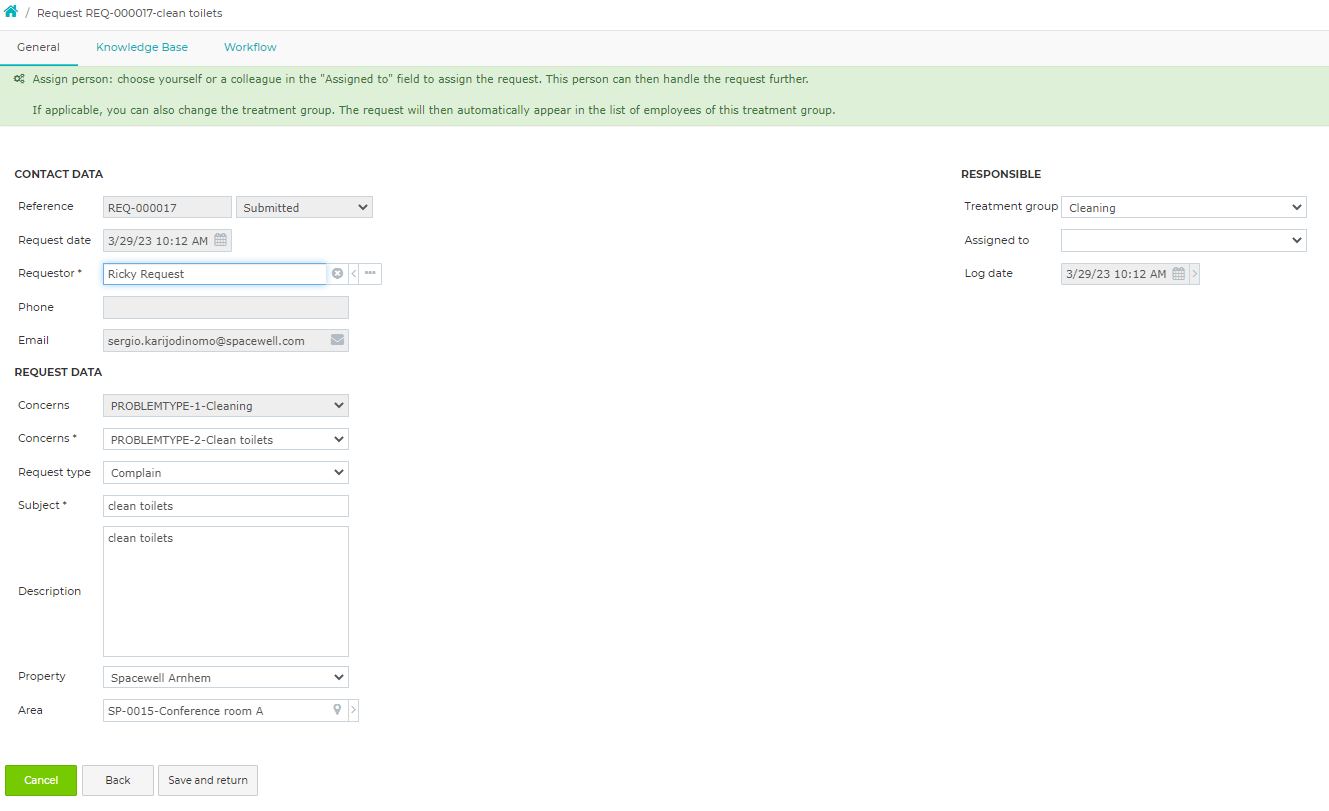
Task: Open the Log date calendar picker
Action: coord(1179,274)
